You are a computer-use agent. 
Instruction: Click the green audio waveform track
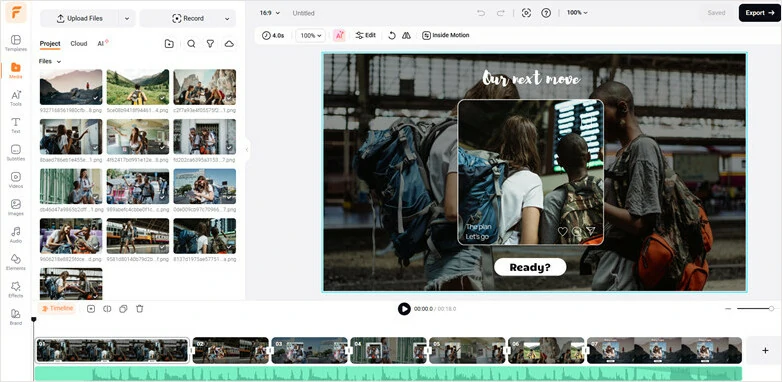click(x=388, y=374)
